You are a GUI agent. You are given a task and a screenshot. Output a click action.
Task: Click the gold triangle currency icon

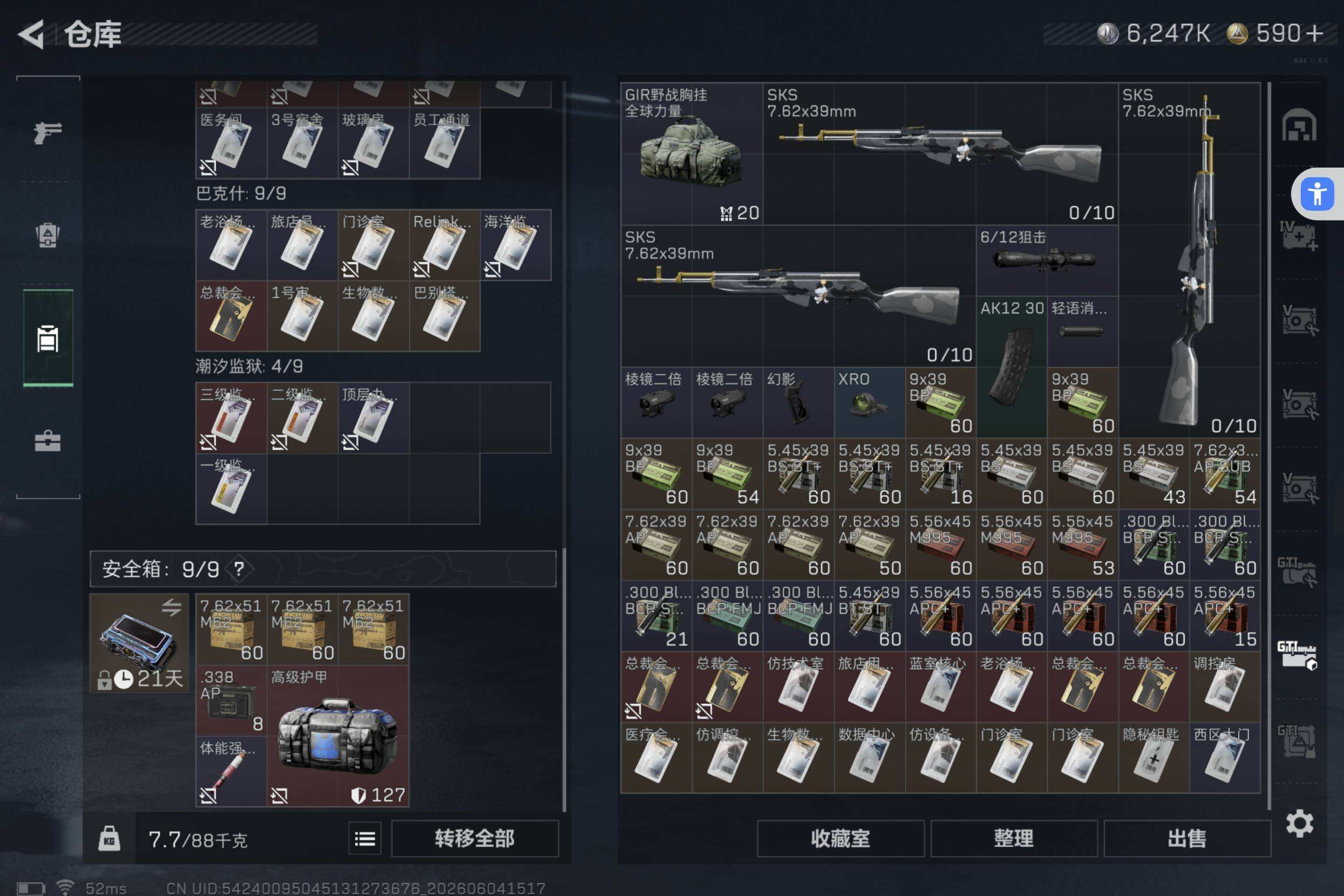click(x=1237, y=34)
